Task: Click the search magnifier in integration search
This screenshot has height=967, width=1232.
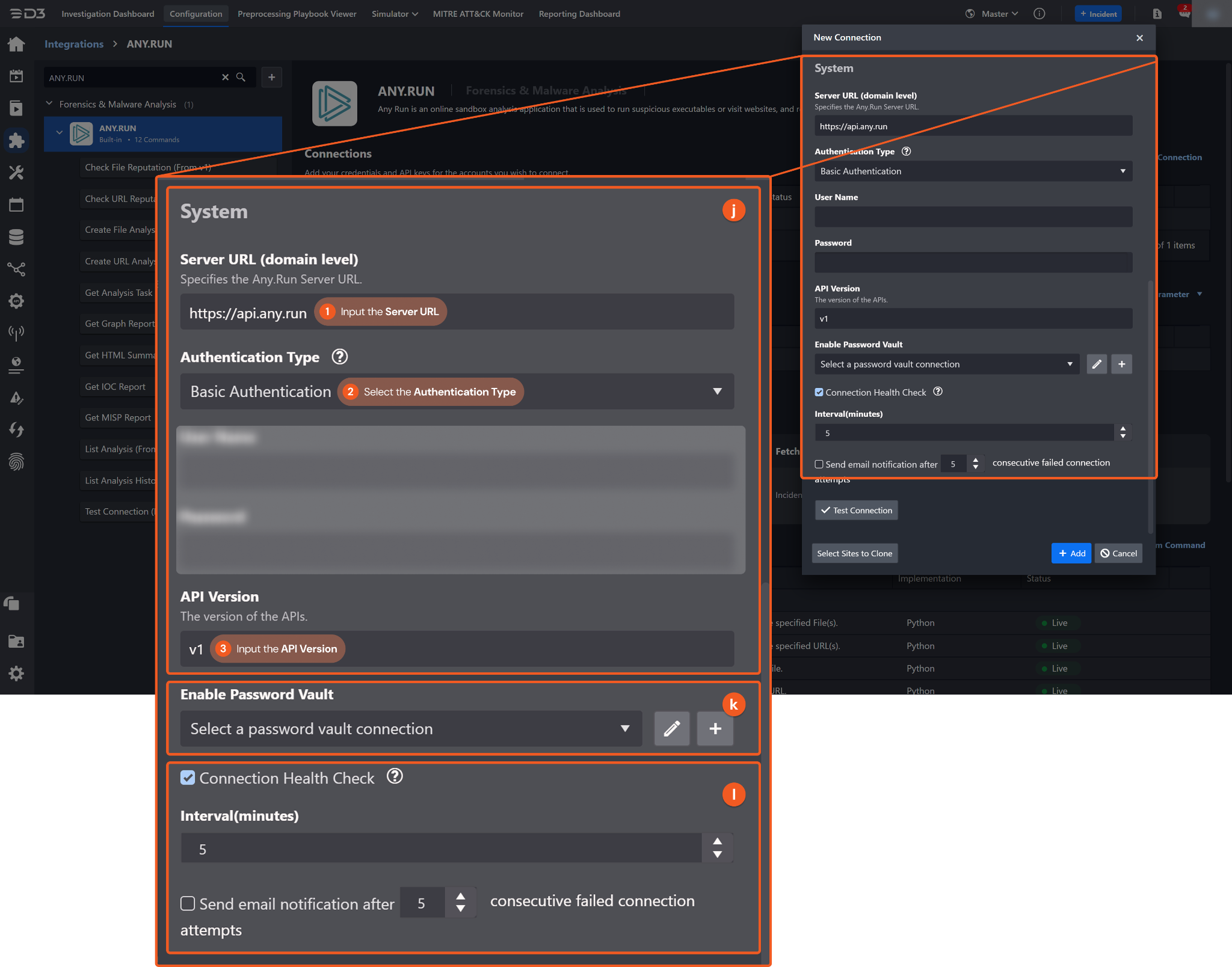Action: [241, 77]
